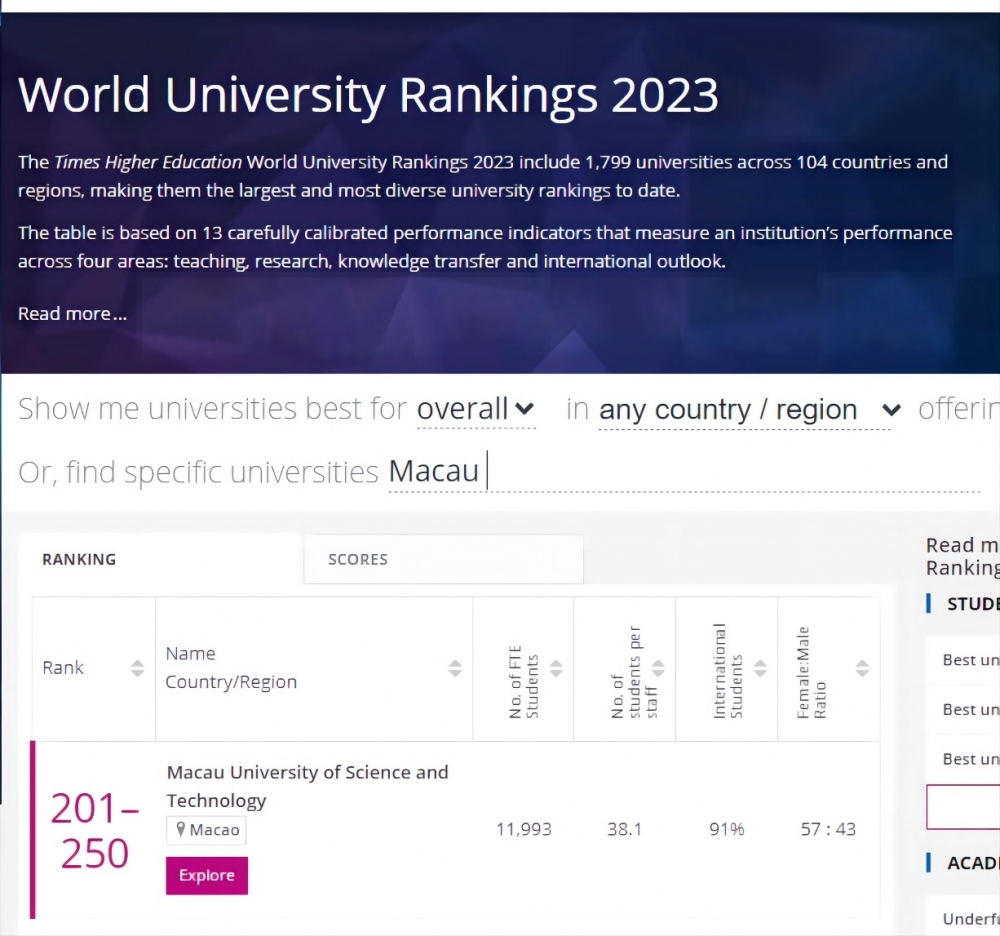Viewport: 1000px width, 936px height.
Task: Click the Female:Male Ratio column header
Action: [x=811, y=673]
